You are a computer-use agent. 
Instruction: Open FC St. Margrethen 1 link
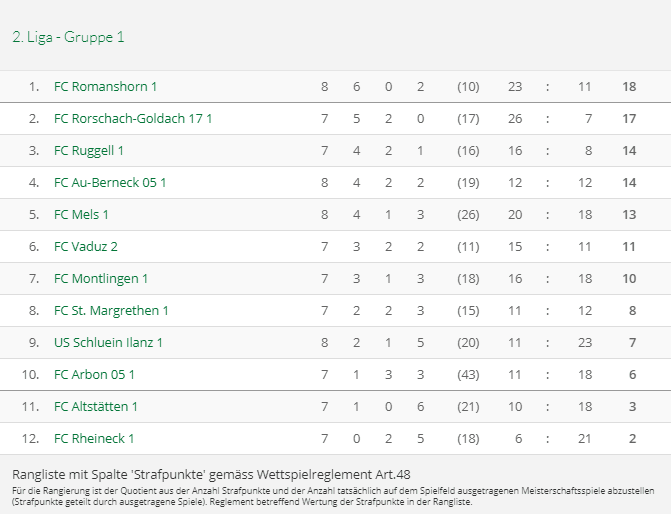pos(111,311)
